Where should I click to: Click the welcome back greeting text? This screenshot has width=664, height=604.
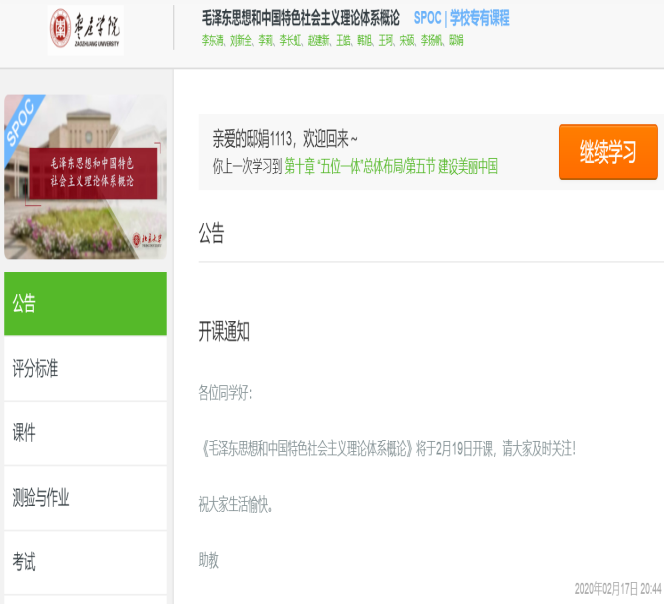tap(285, 140)
